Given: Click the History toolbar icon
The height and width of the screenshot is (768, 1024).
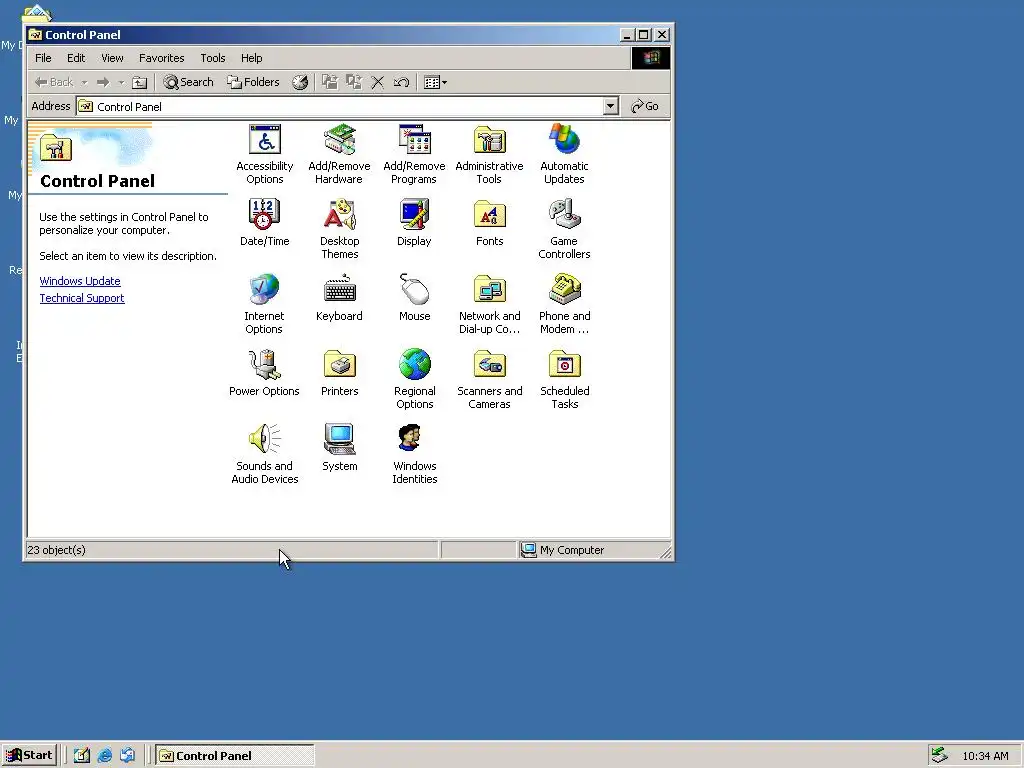Looking at the screenshot, I should point(300,82).
